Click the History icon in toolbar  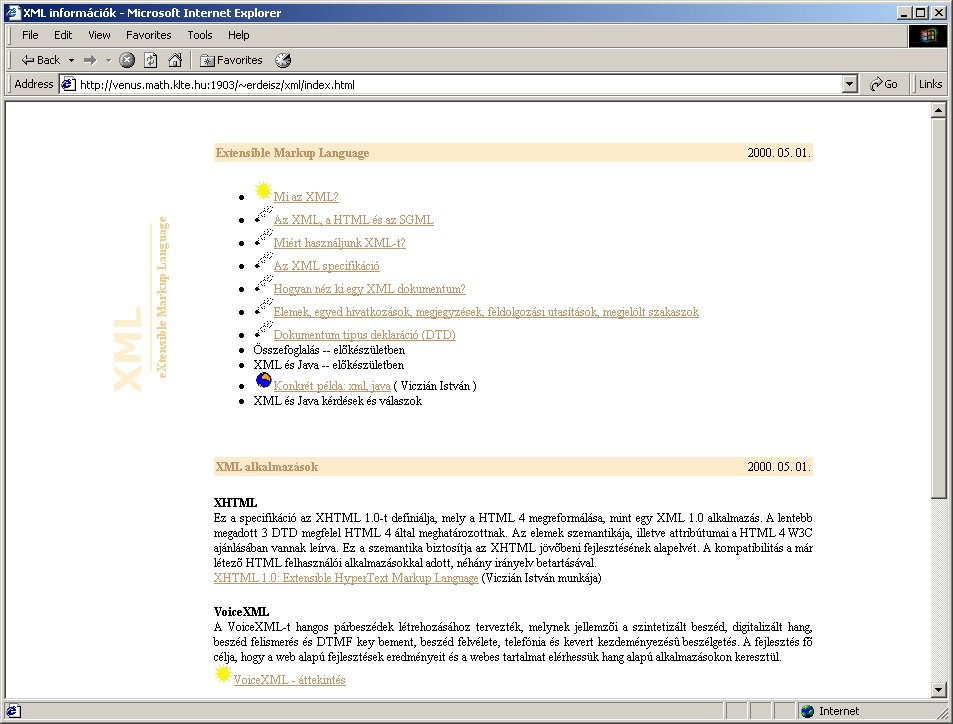coord(283,60)
